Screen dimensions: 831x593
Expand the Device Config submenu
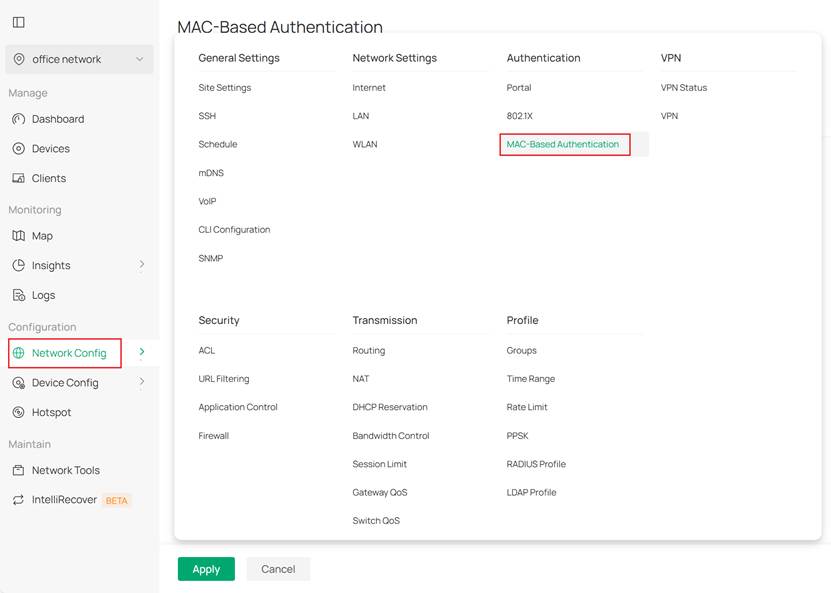coord(141,382)
